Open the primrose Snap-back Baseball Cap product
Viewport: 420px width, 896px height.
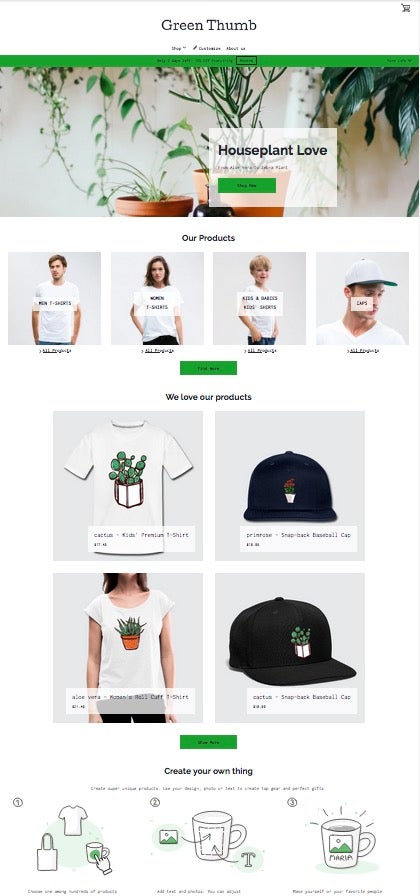(290, 486)
